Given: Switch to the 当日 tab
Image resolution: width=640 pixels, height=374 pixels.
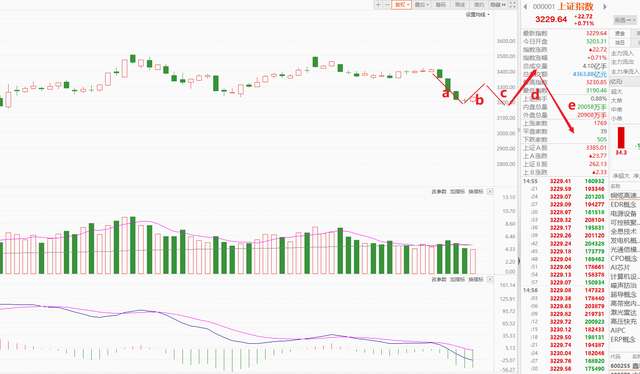Looking at the screenshot, I should pos(620,42).
